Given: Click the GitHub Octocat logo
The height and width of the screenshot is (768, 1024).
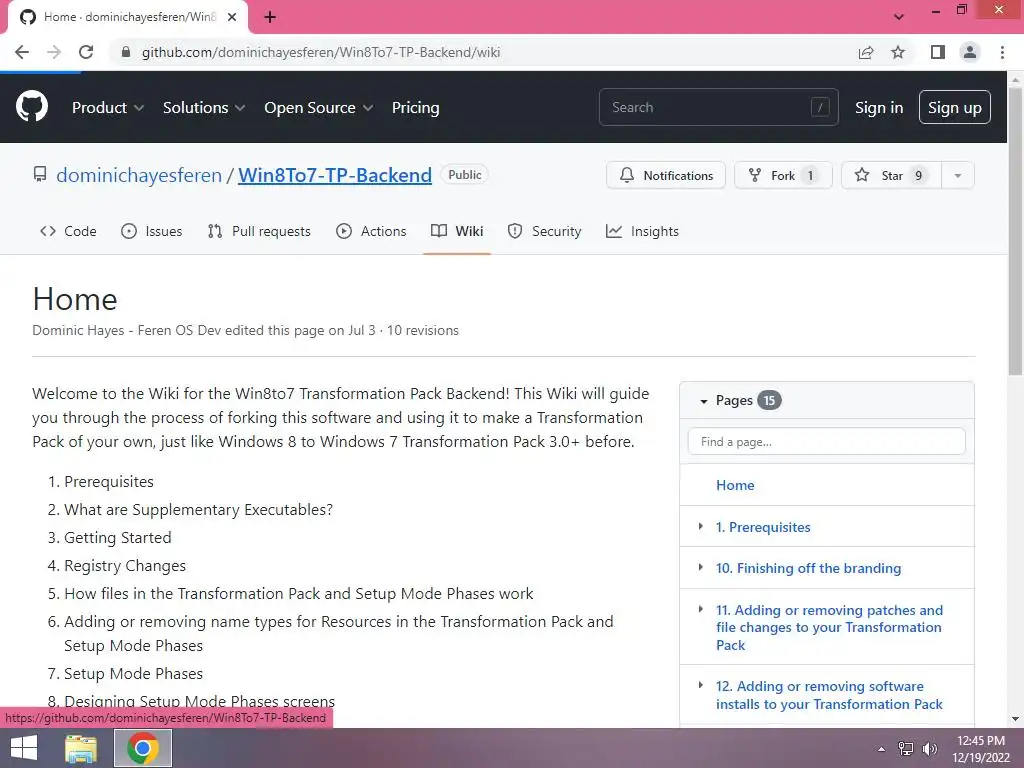Looking at the screenshot, I should click(x=32, y=107).
